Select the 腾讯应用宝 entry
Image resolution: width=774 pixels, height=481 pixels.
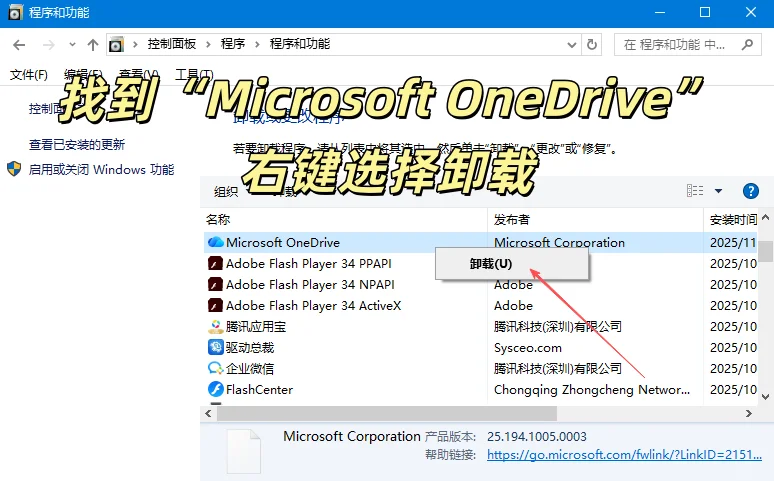coord(256,327)
